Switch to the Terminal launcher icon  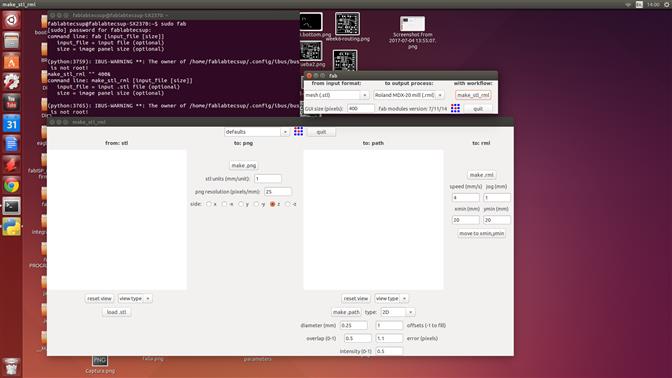(12, 206)
